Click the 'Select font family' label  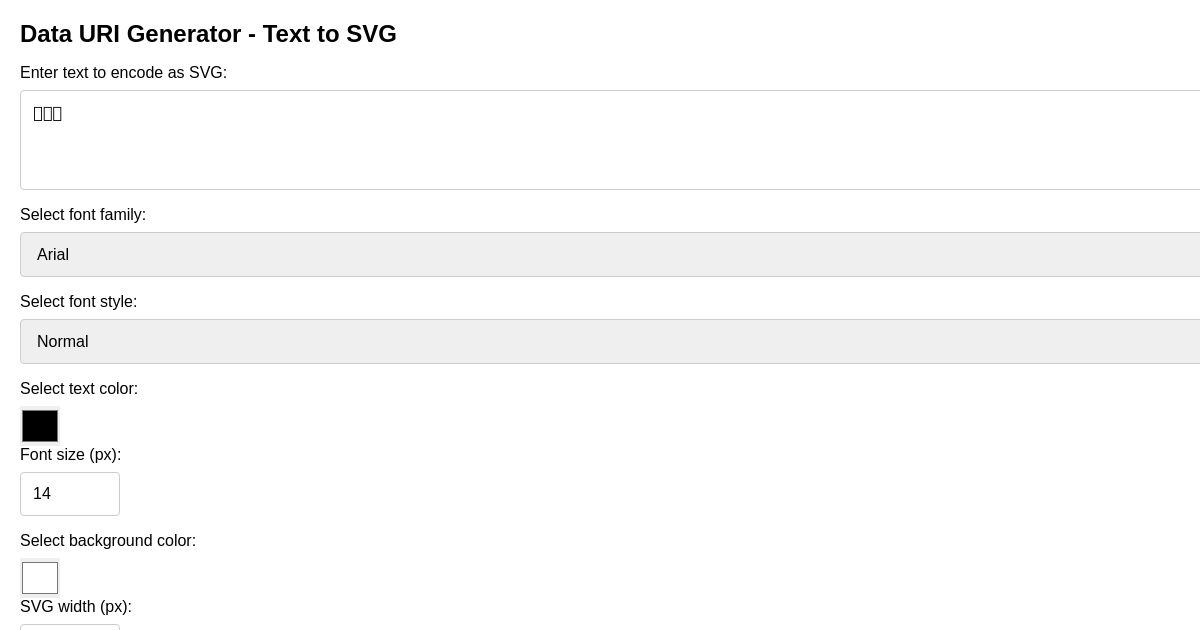coord(83,214)
